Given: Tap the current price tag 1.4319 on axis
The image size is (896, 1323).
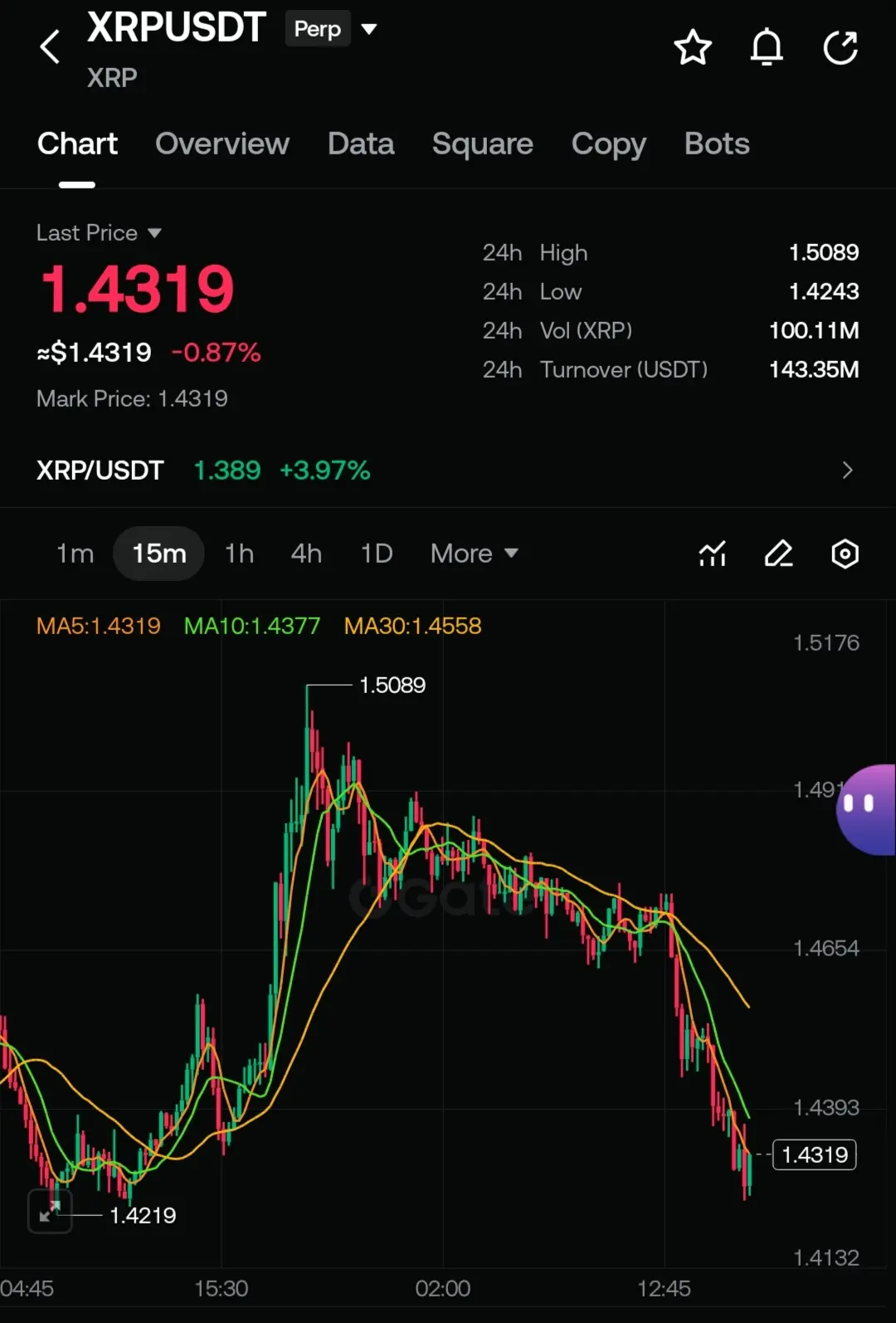Looking at the screenshot, I should [815, 1155].
